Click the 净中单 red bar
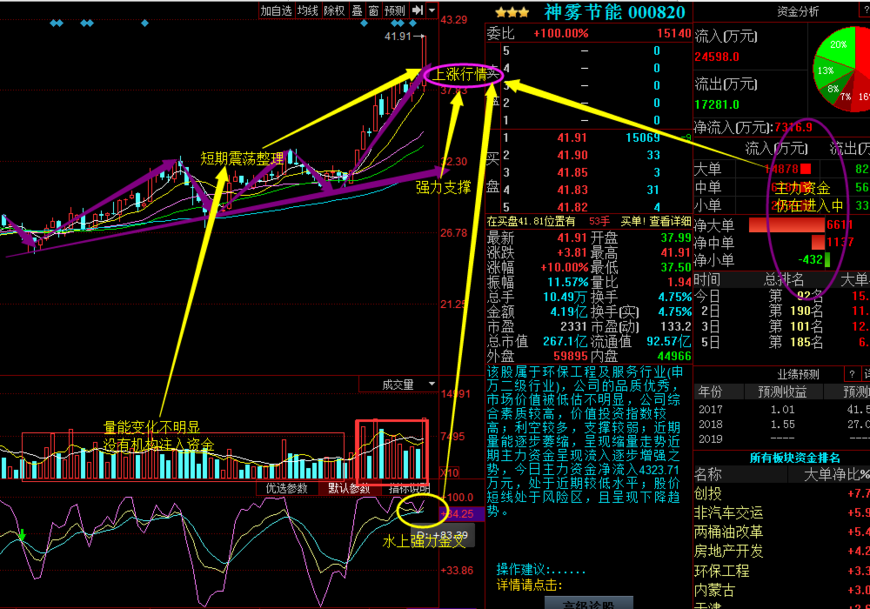870x609 pixels. [818, 242]
